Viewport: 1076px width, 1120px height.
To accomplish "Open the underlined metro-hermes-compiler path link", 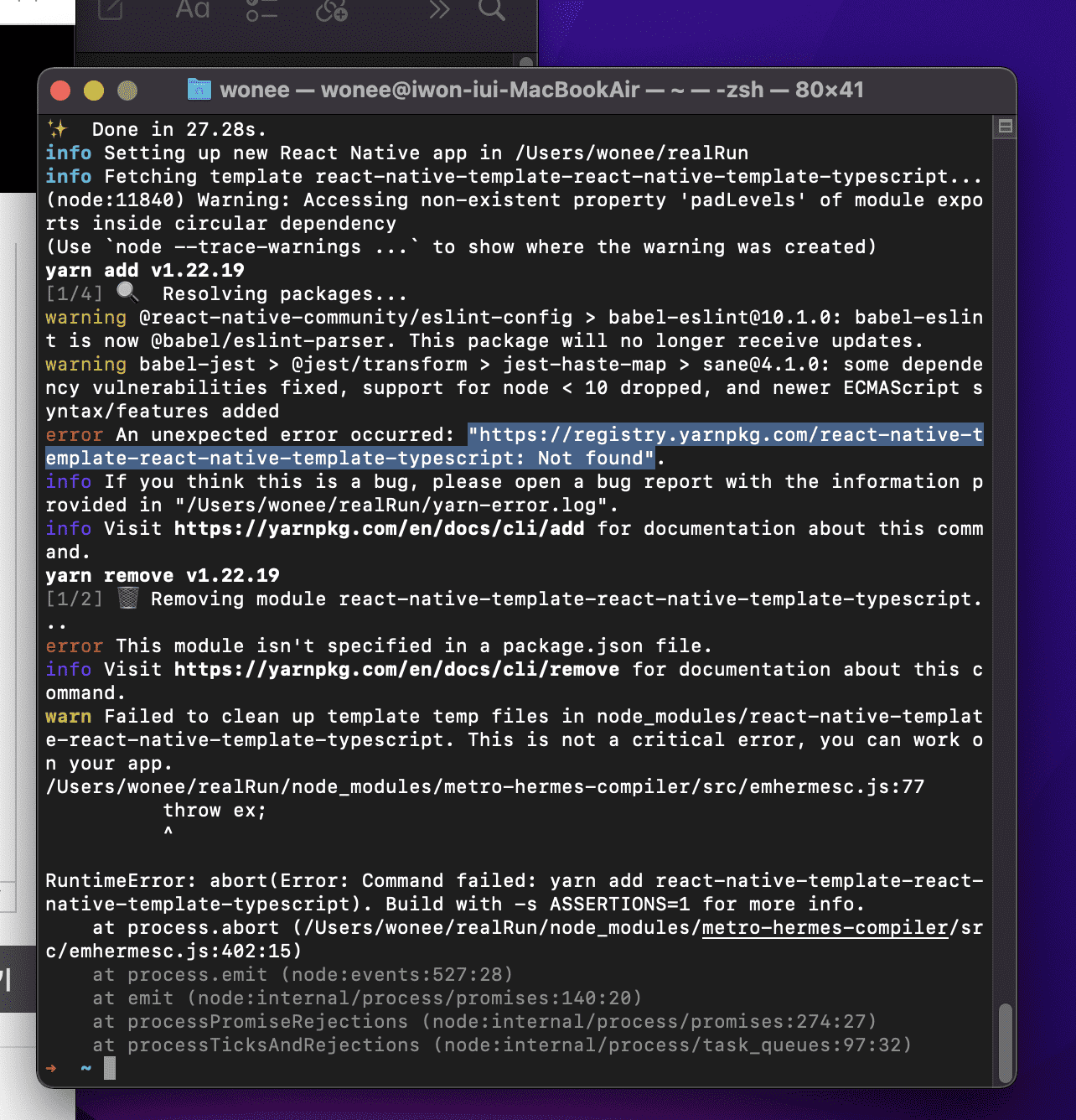I will [825, 928].
